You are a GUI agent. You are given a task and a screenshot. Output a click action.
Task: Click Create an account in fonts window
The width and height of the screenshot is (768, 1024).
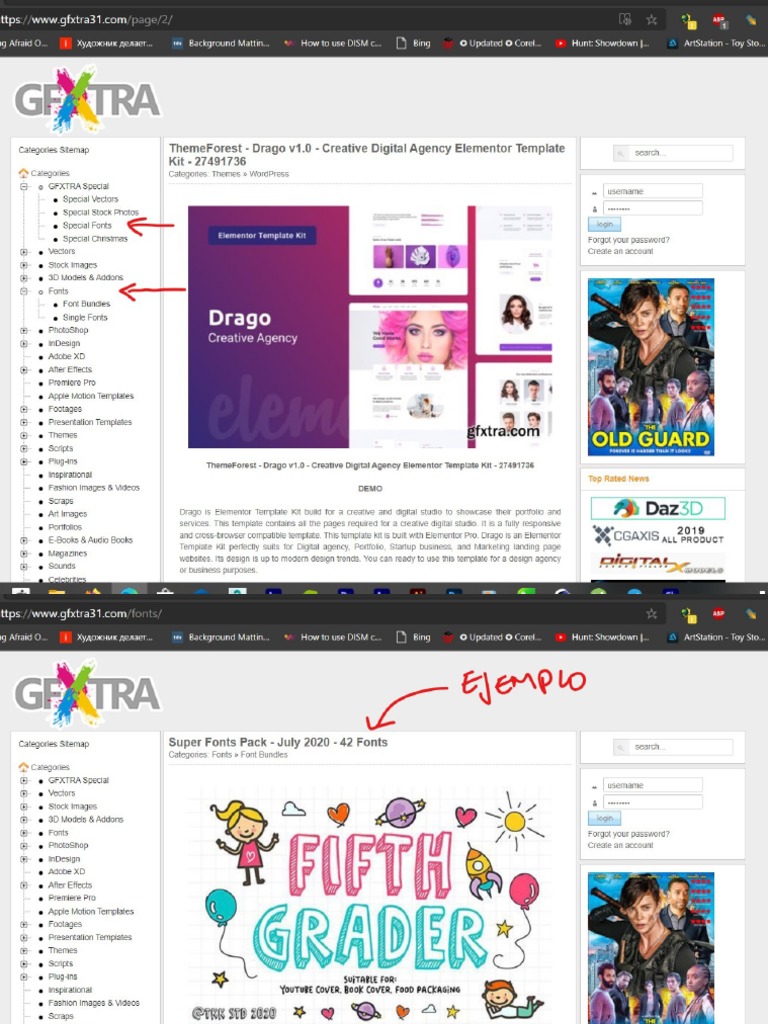tap(620, 845)
